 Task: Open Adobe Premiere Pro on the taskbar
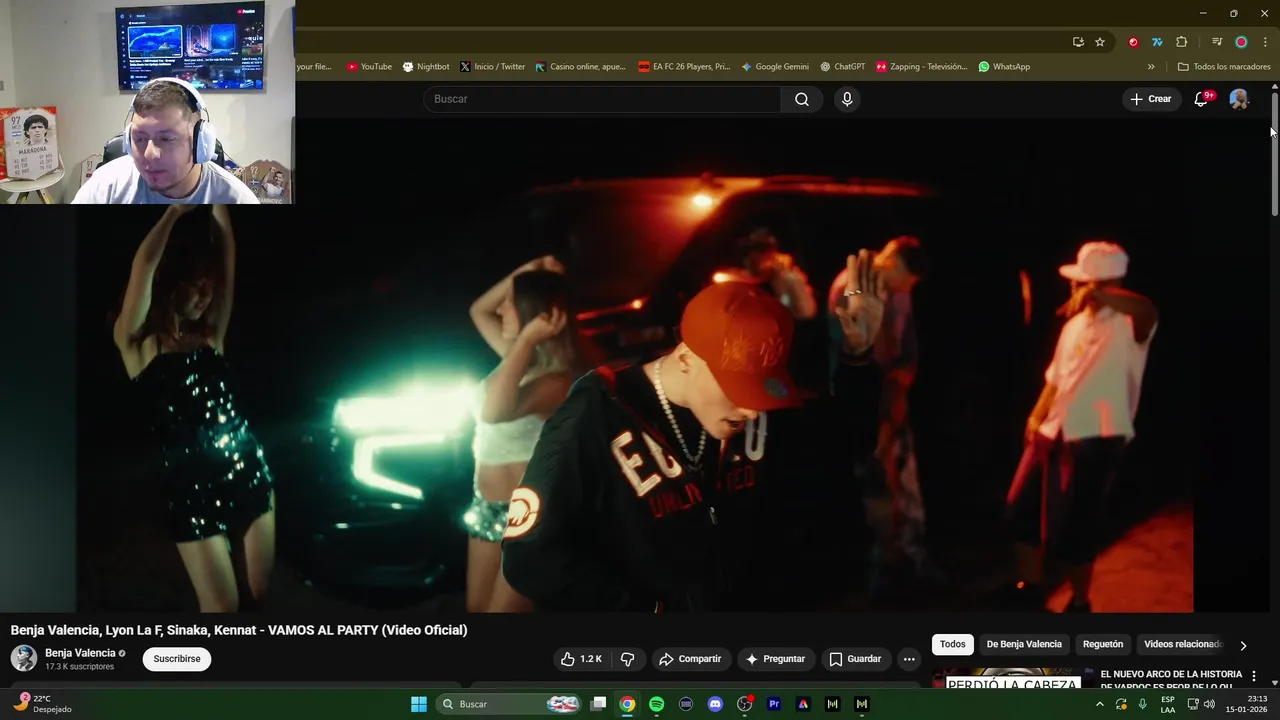pyautogui.click(x=773, y=704)
